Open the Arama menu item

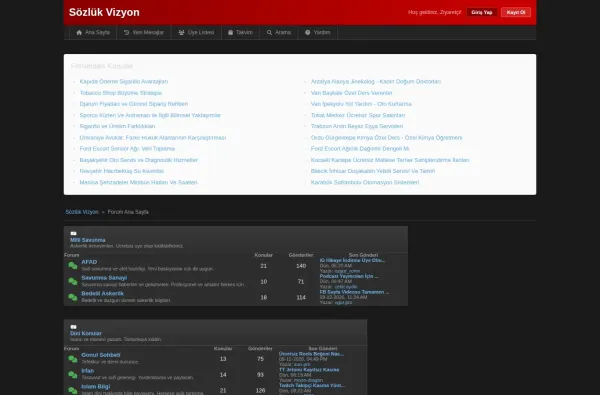point(279,33)
